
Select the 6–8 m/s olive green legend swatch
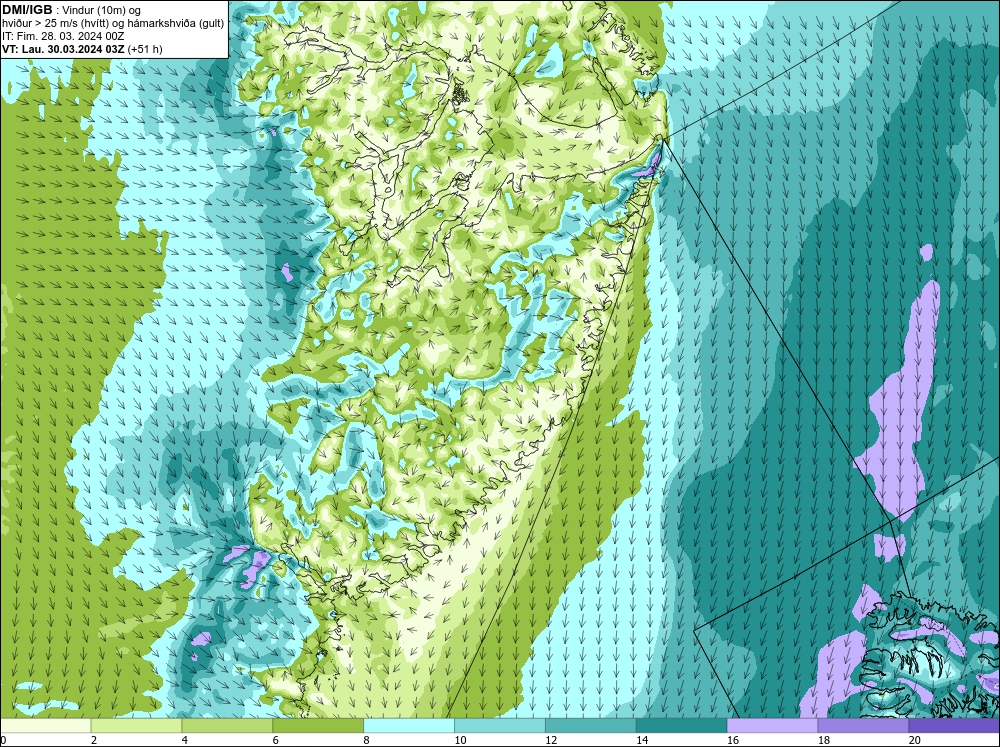click(x=318, y=726)
